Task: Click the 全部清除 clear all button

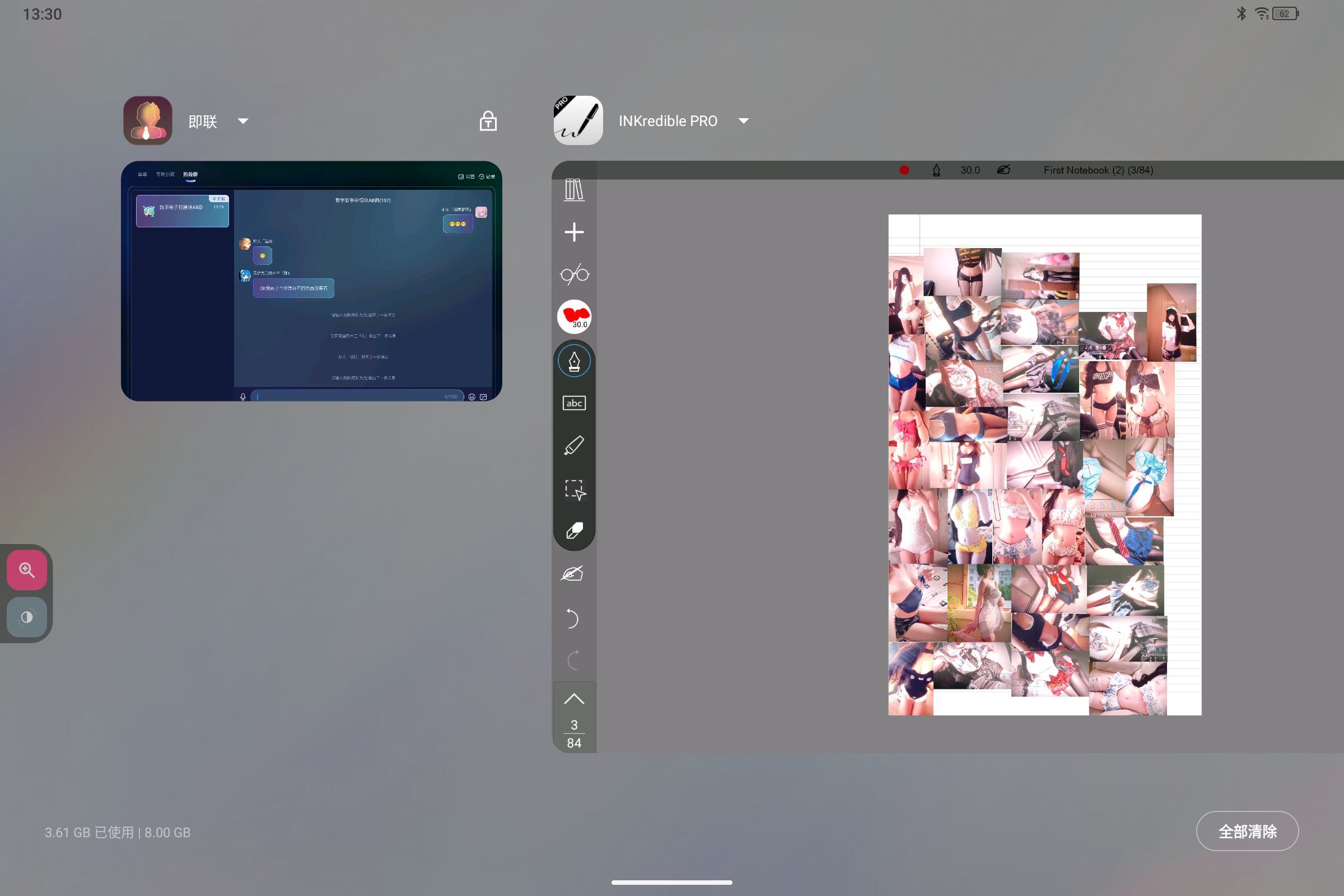Action: click(x=1248, y=832)
